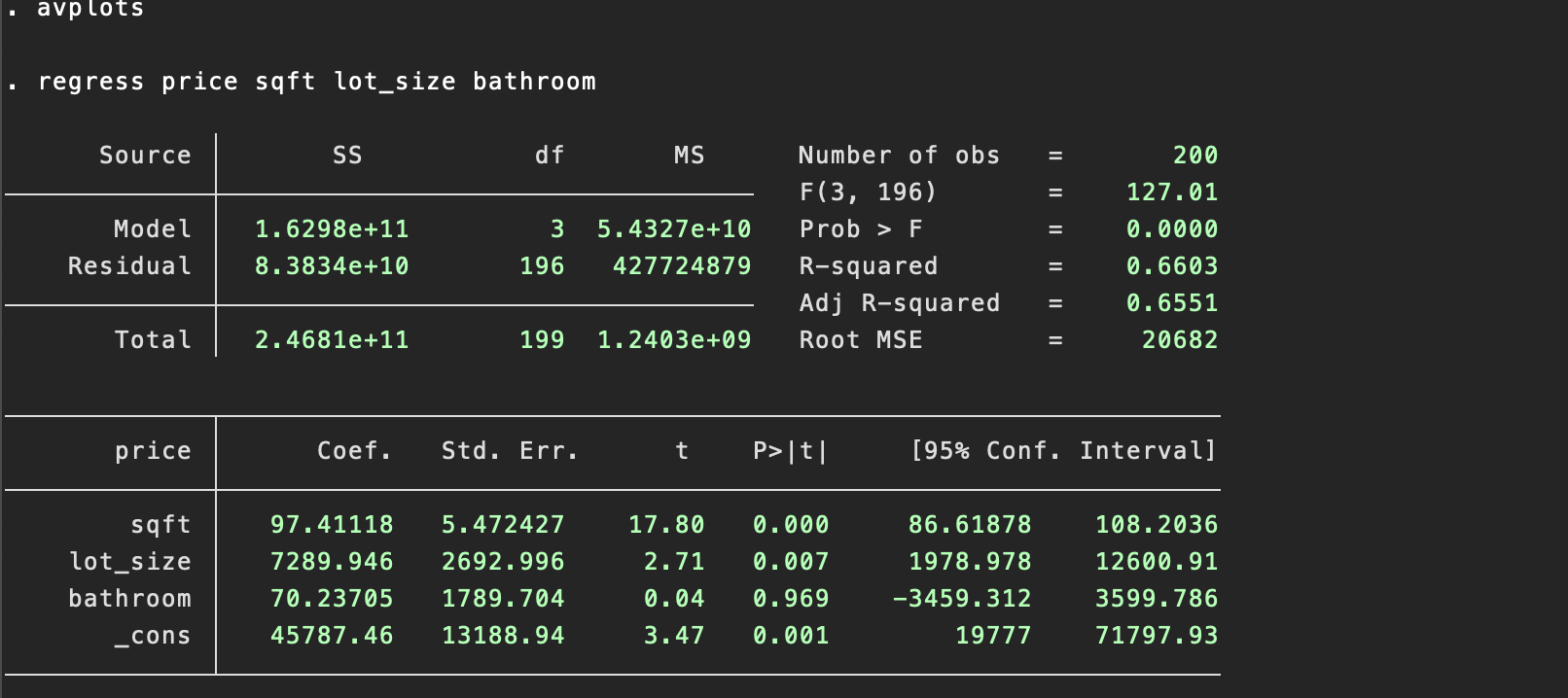Click the 'Residual' row label

129,266
